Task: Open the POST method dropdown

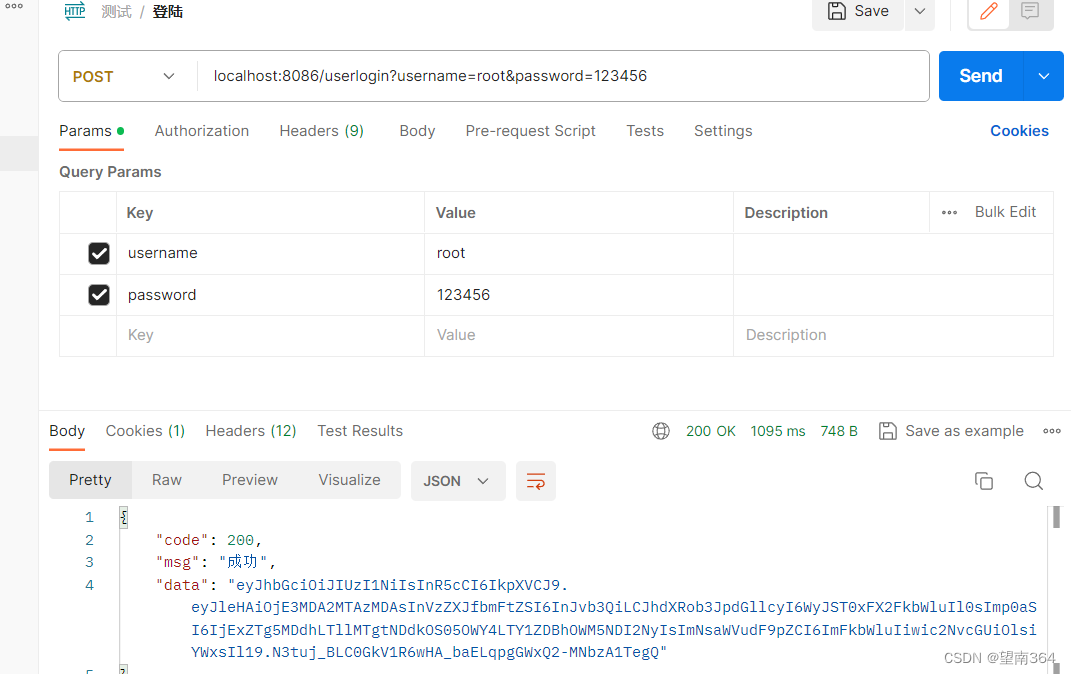Action: point(124,76)
